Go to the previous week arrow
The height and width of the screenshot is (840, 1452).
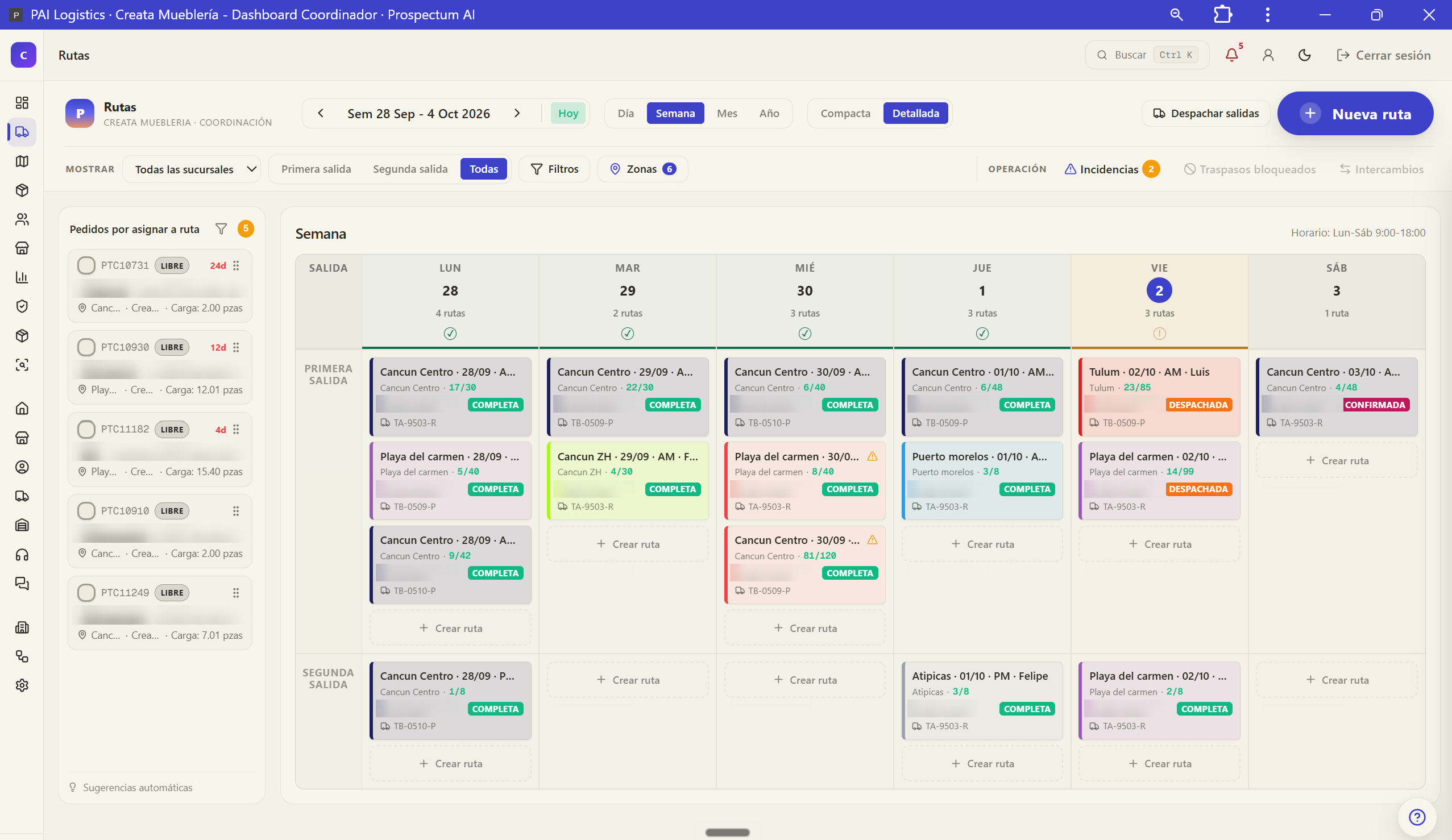point(321,114)
